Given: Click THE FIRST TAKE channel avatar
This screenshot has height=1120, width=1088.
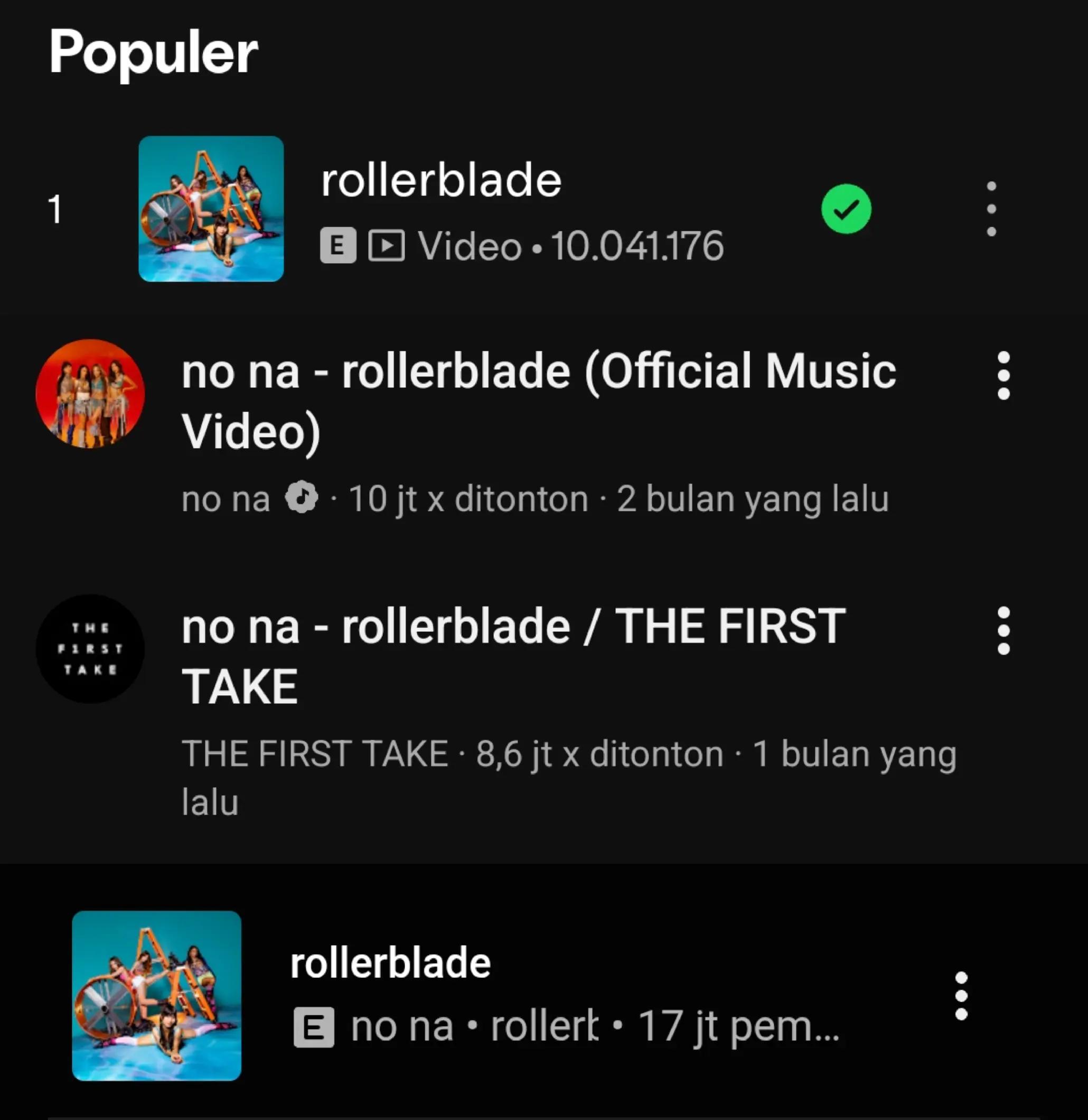Looking at the screenshot, I should [90, 648].
